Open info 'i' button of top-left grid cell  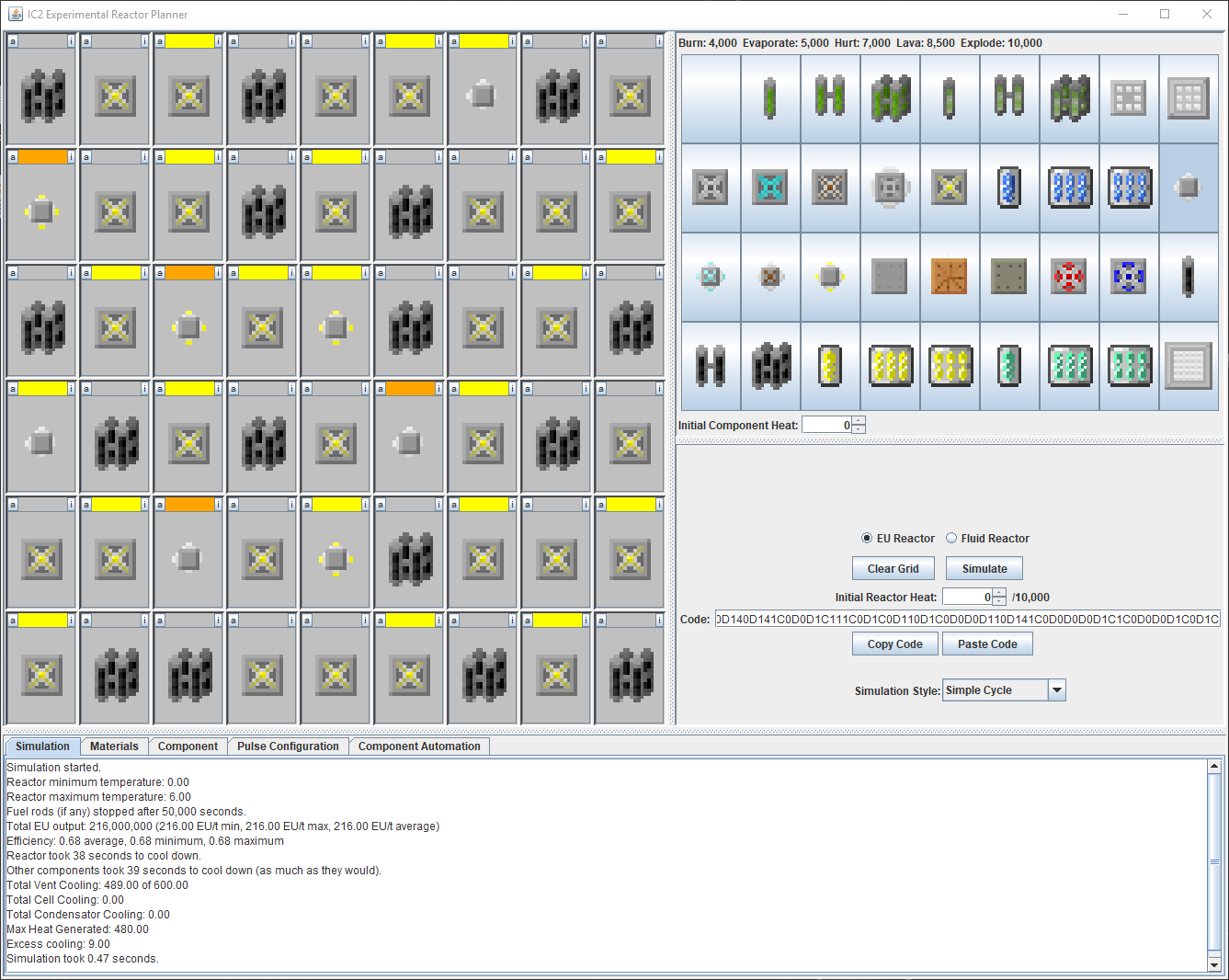click(x=71, y=41)
